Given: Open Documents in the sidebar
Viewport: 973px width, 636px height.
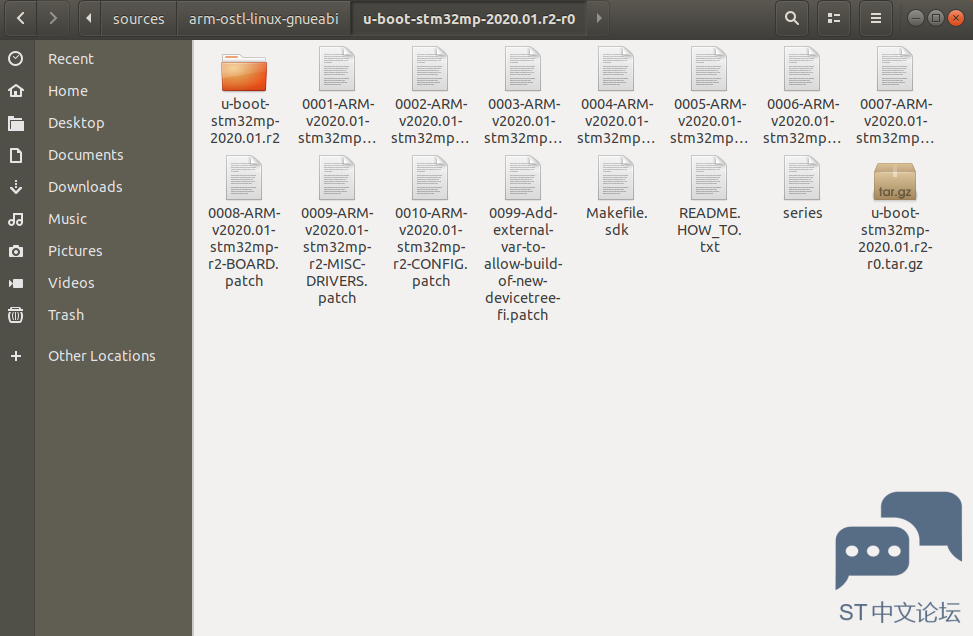Looking at the screenshot, I should [x=86, y=155].
